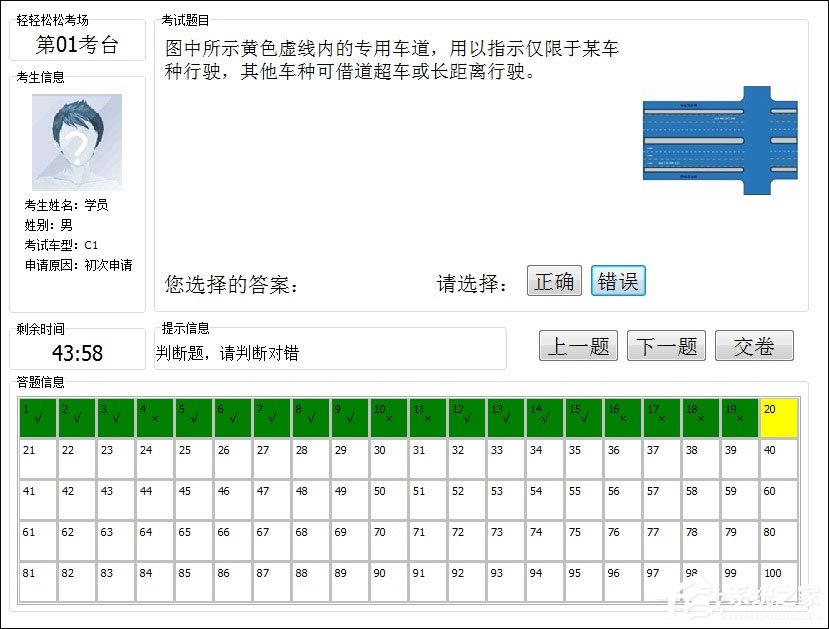Select question 21 in answer grid
829x629 pixels.
(37, 459)
